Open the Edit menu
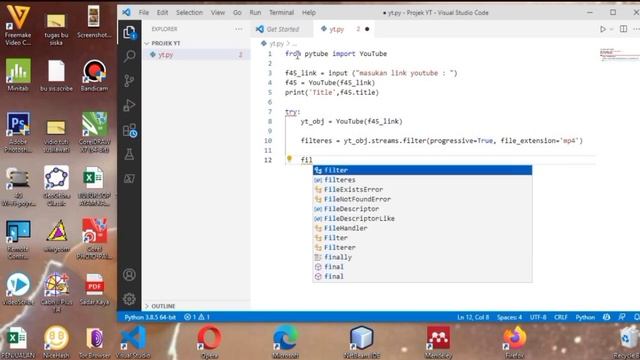 (162, 13)
